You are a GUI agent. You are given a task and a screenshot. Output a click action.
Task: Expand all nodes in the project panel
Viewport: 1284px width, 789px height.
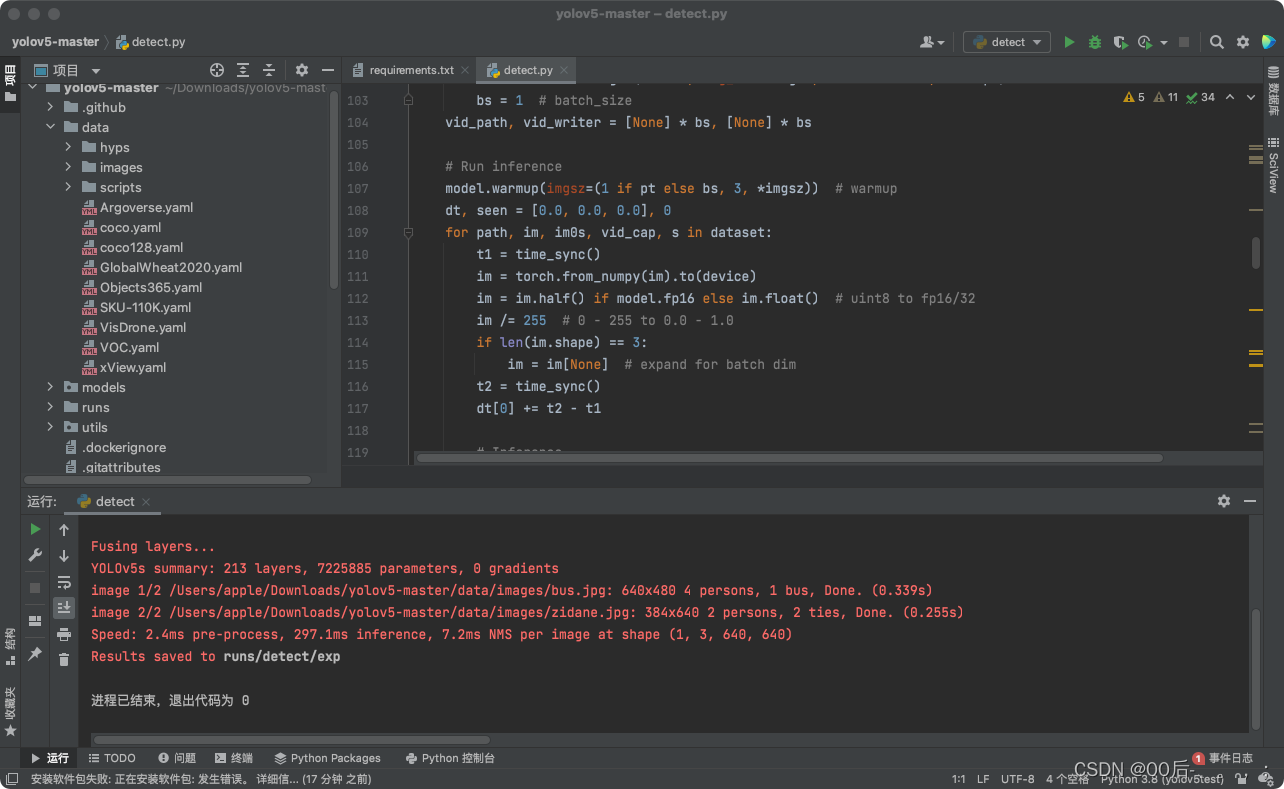pos(243,70)
